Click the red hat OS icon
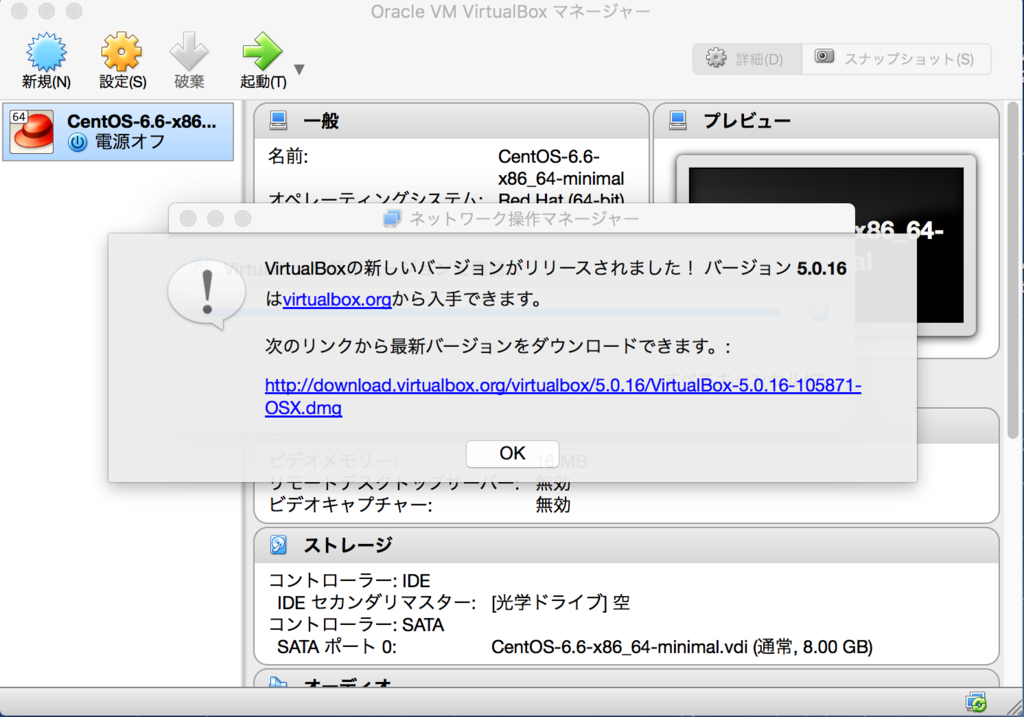This screenshot has height=717, width=1024. pos(32,131)
